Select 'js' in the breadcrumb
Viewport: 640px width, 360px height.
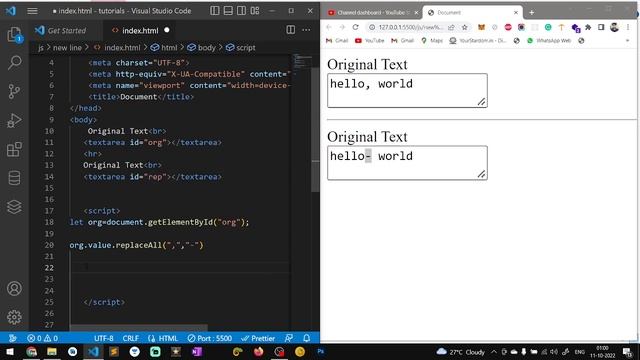click(40, 48)
